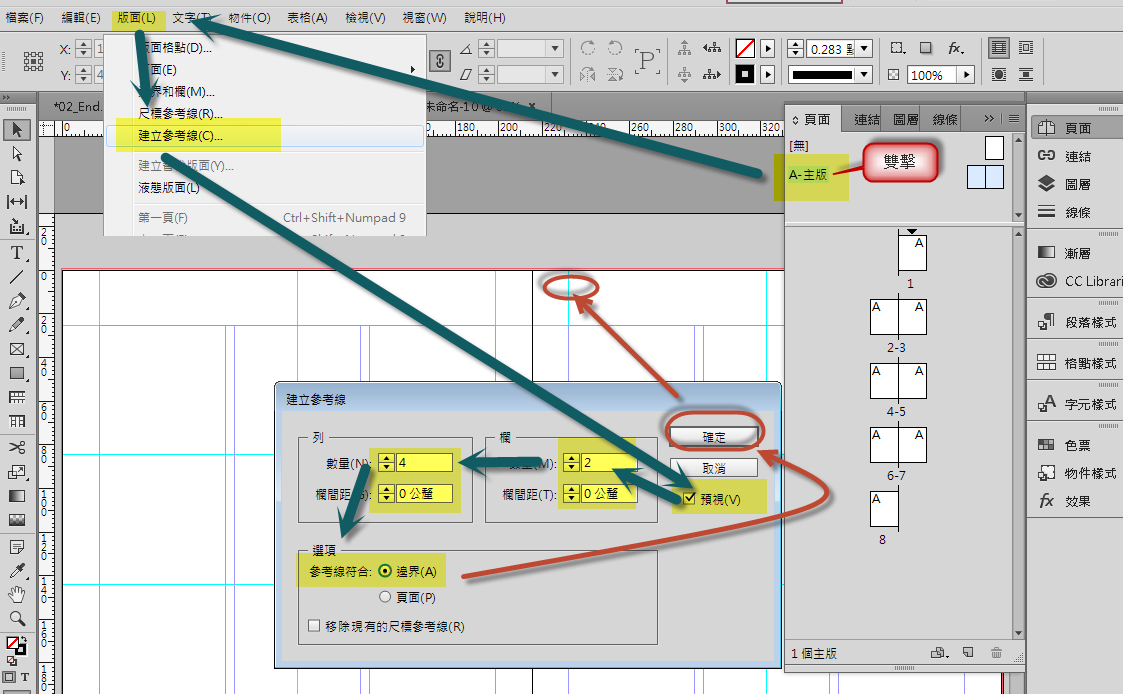The height and width of the screenshot is (694, 1123).
Task: Select the Type tool in toolbox
Action: 17,253
